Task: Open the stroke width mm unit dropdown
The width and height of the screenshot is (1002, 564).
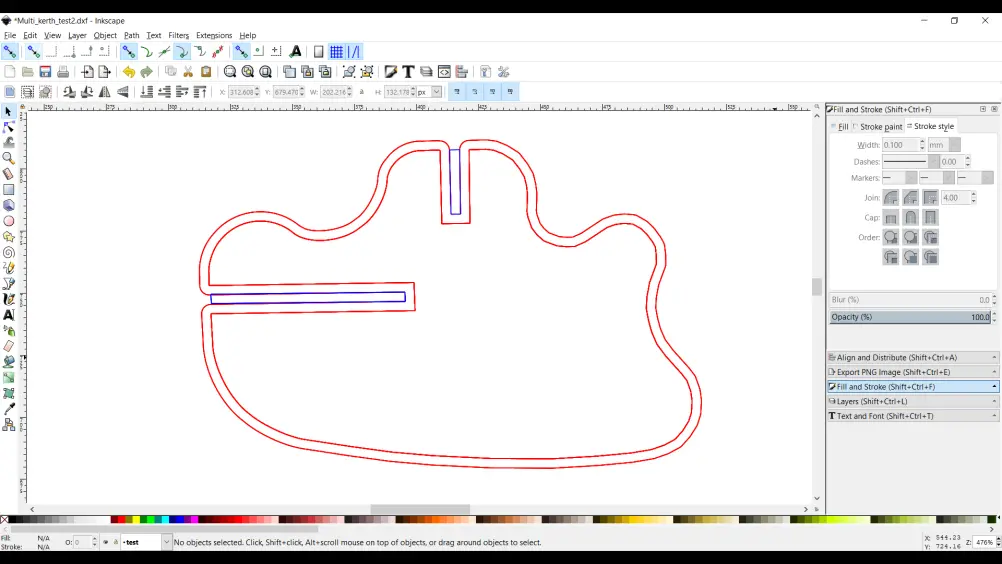Action: [x=944, y=145]
